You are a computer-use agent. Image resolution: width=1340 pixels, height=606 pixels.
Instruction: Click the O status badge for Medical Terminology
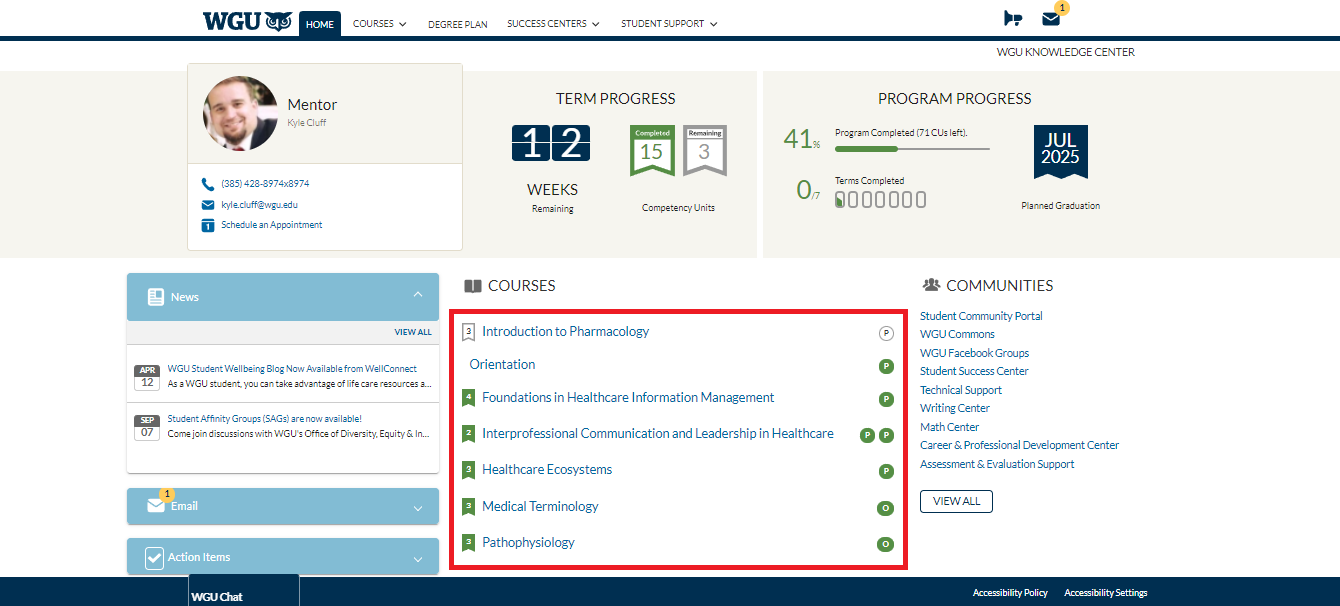pyautogui.click(x=885, y=508)
